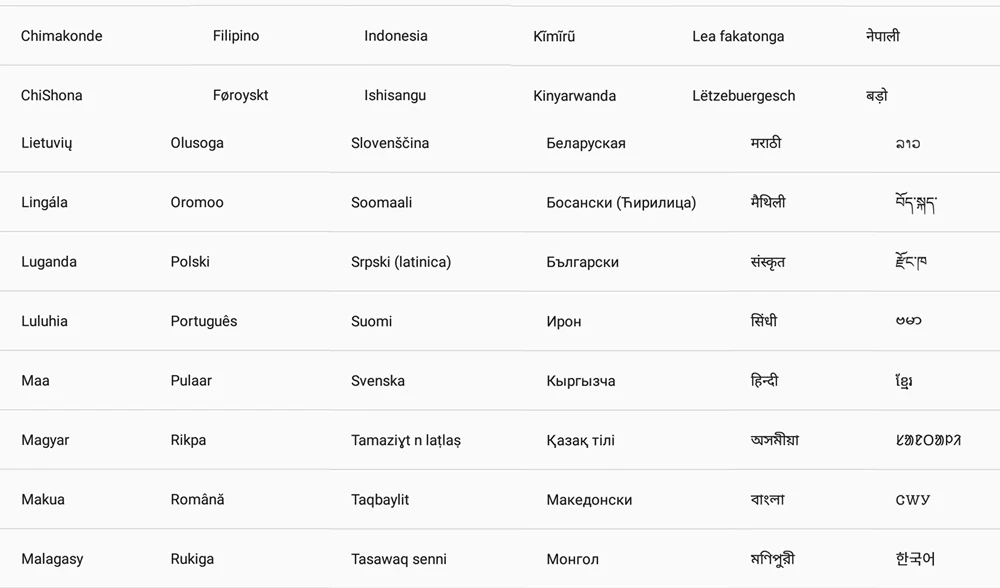This screenshot has height=588, width=1000.
Task: Choose Slovenščina as the language
Action: pyautogui.click(x=390, y=142)
